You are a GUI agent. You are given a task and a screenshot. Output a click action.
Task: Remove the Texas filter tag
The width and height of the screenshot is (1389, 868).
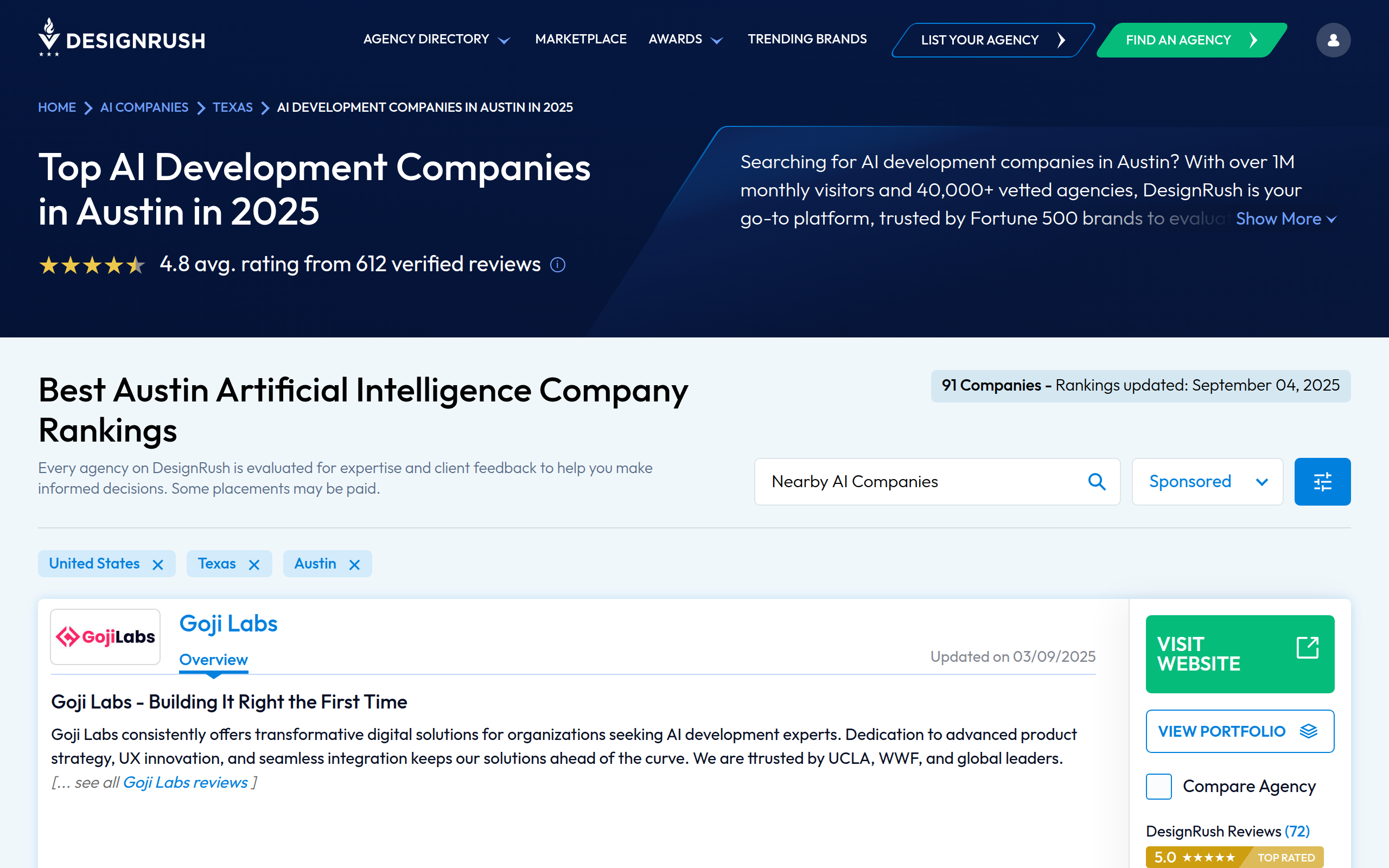254,565
